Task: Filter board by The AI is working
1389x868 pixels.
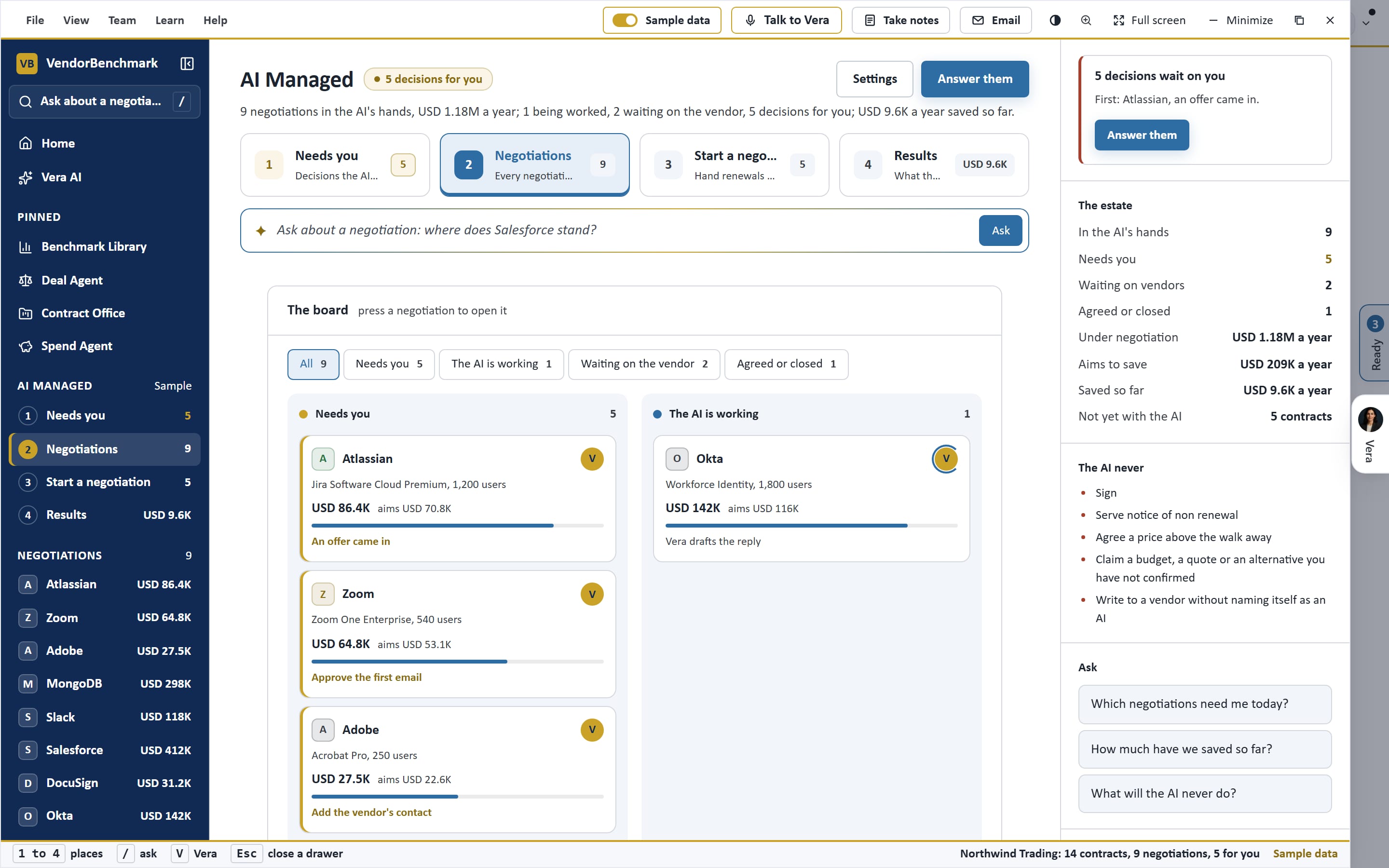Action: pyautogui.click(x=501, y=364)
